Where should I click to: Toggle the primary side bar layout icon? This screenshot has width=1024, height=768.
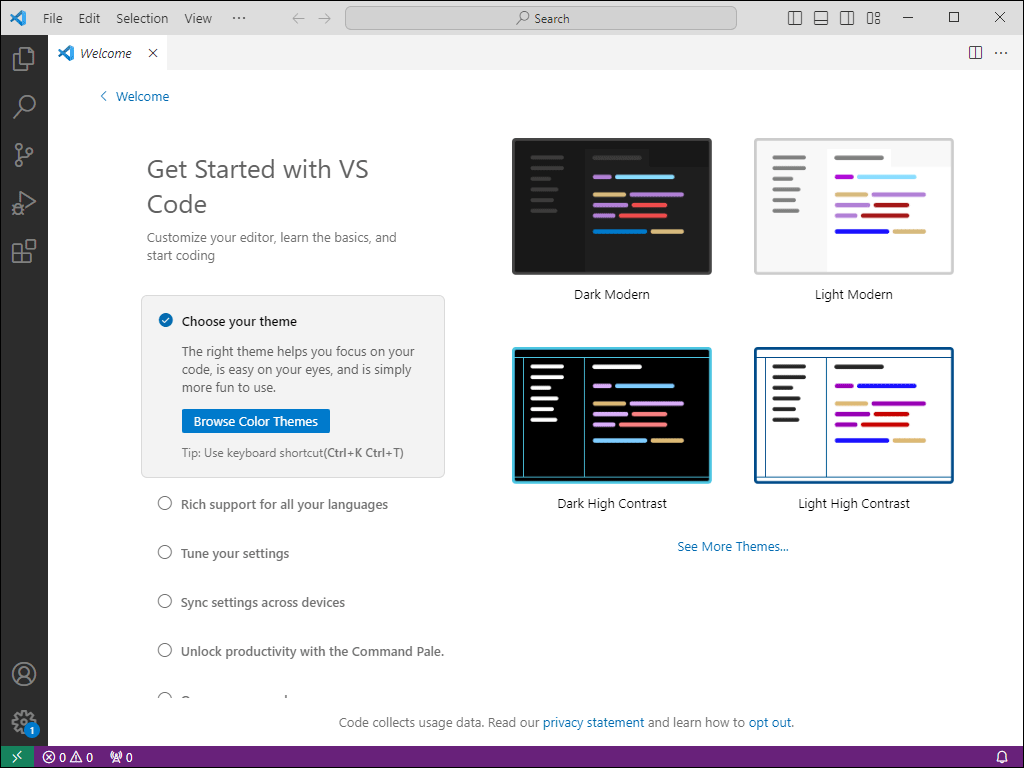coord(795,18)
